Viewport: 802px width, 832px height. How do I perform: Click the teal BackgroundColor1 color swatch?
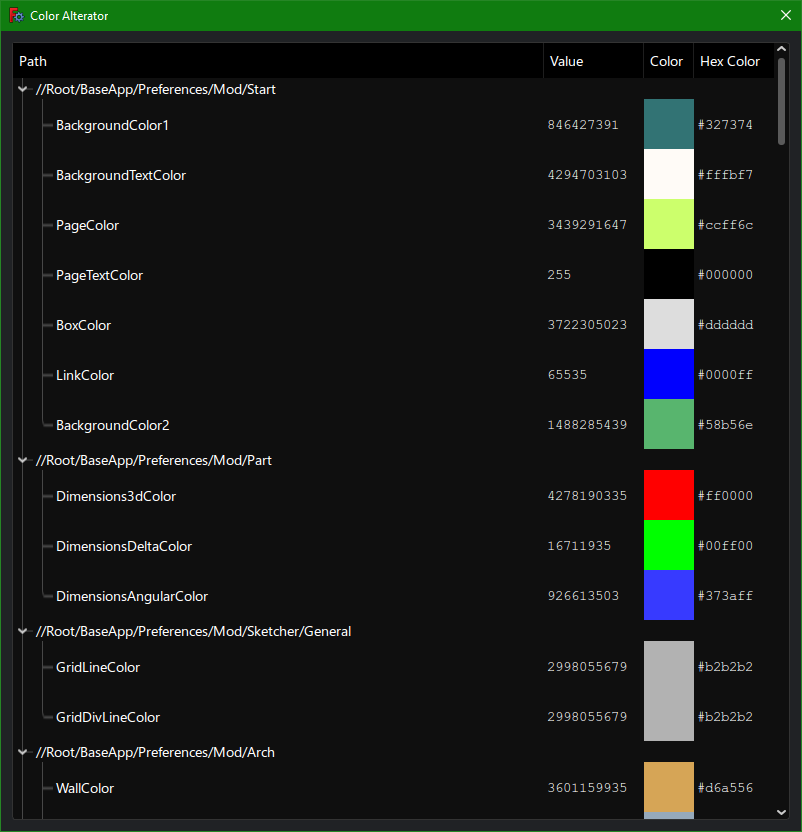pyautogui.click(x=668, y=124)
